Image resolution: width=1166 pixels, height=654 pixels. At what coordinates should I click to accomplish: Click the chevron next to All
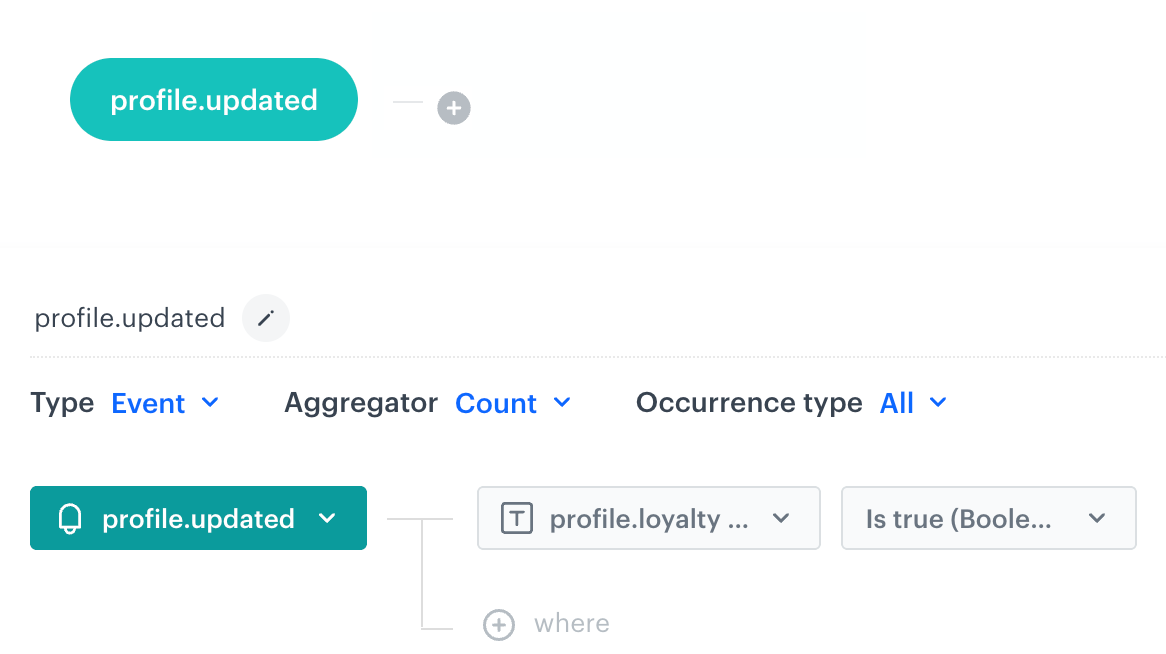[938, 402]
